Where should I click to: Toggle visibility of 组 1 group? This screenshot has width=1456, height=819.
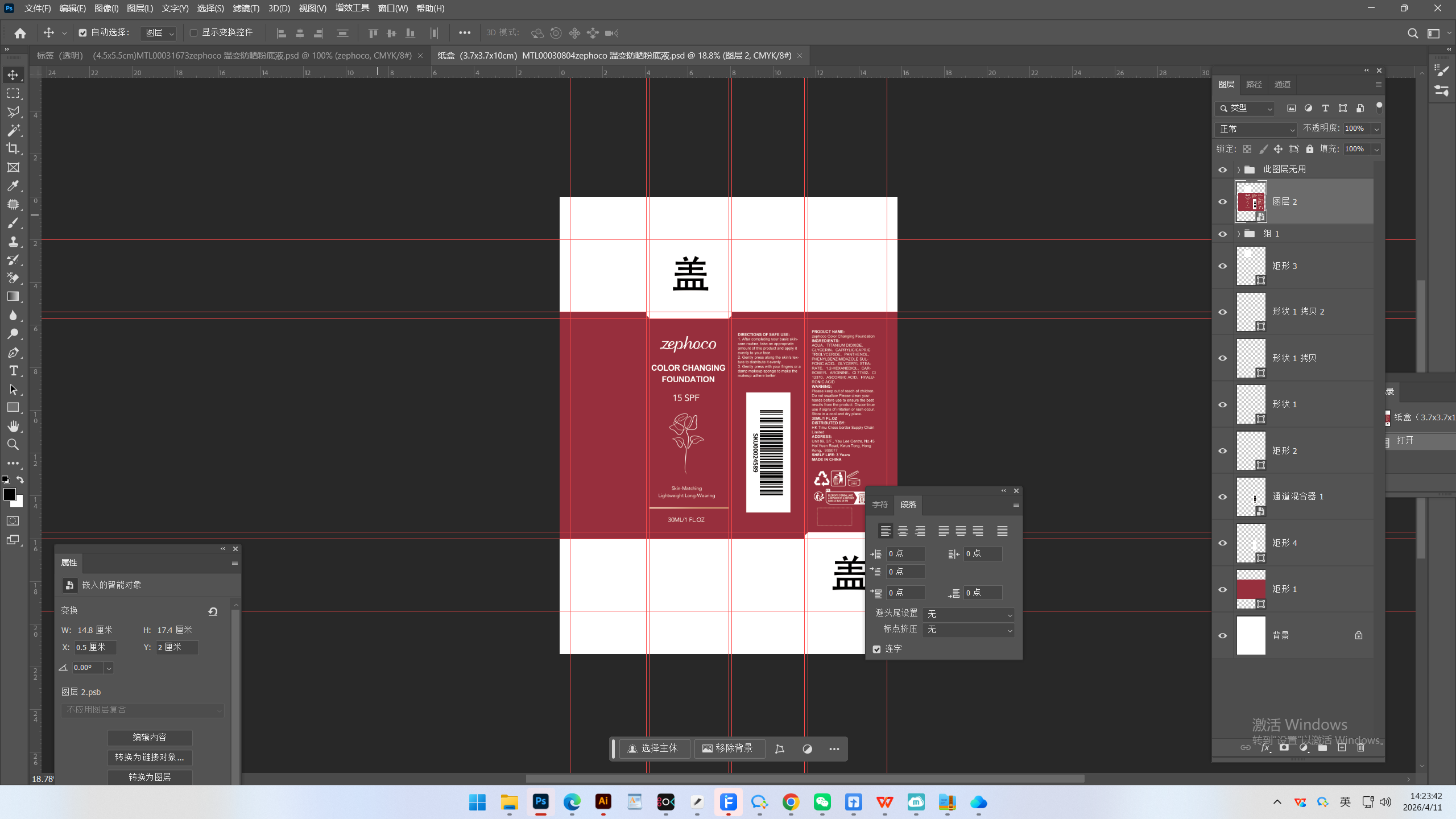pos(1222,234)
